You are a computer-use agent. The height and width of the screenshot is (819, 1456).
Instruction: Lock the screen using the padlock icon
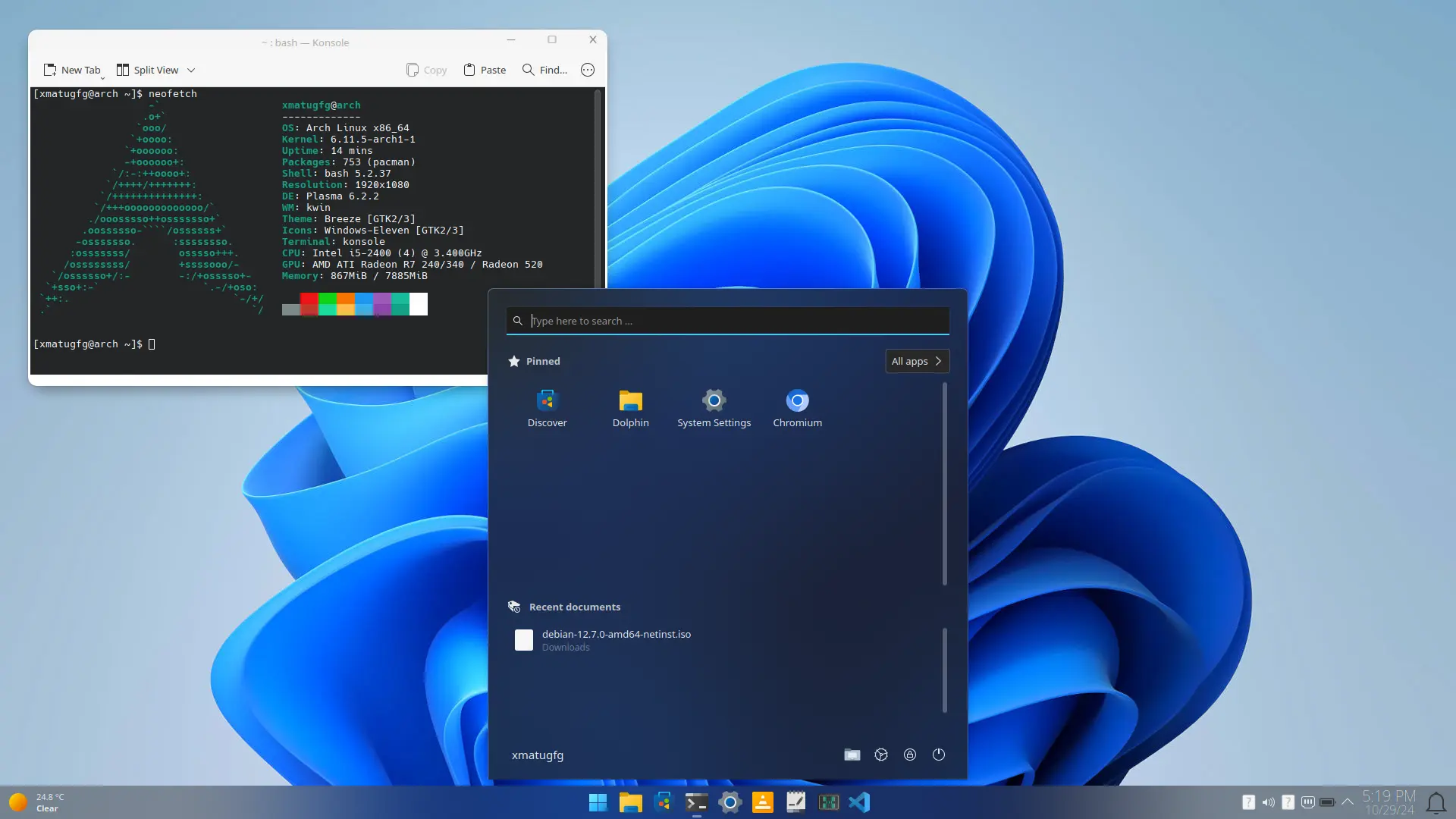point(910,755)
